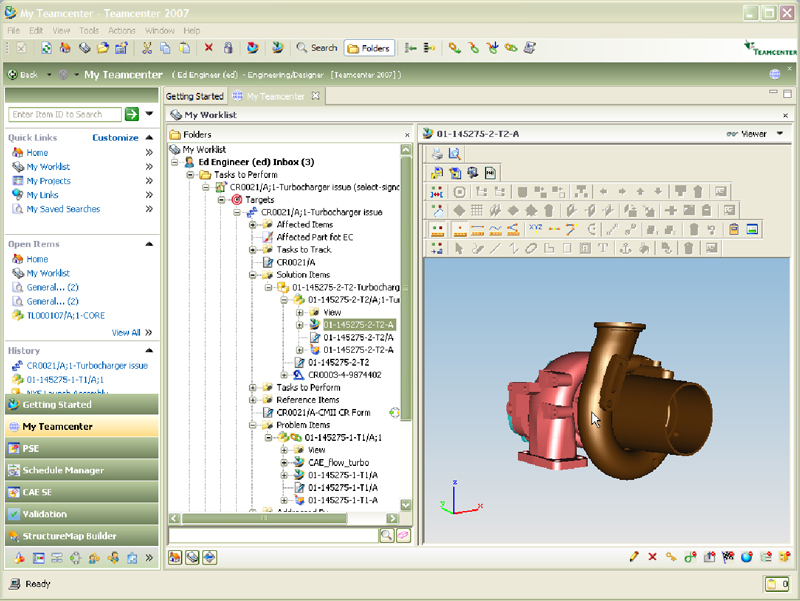Image resolution: width=800 pixels, height=601 pixels.
Task: Click the Enter Item ID to Search field
Action: pyautogui.click(x=65, y=114)
